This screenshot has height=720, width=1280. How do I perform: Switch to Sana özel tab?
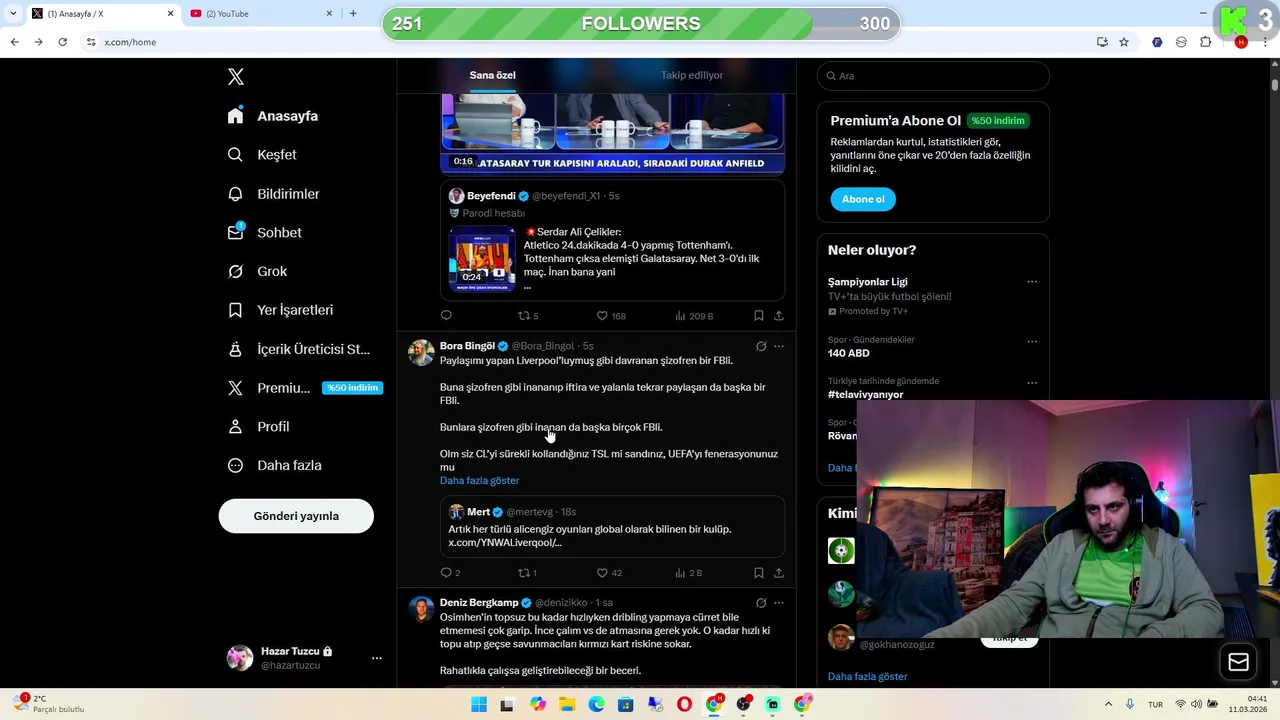point(492,75)
